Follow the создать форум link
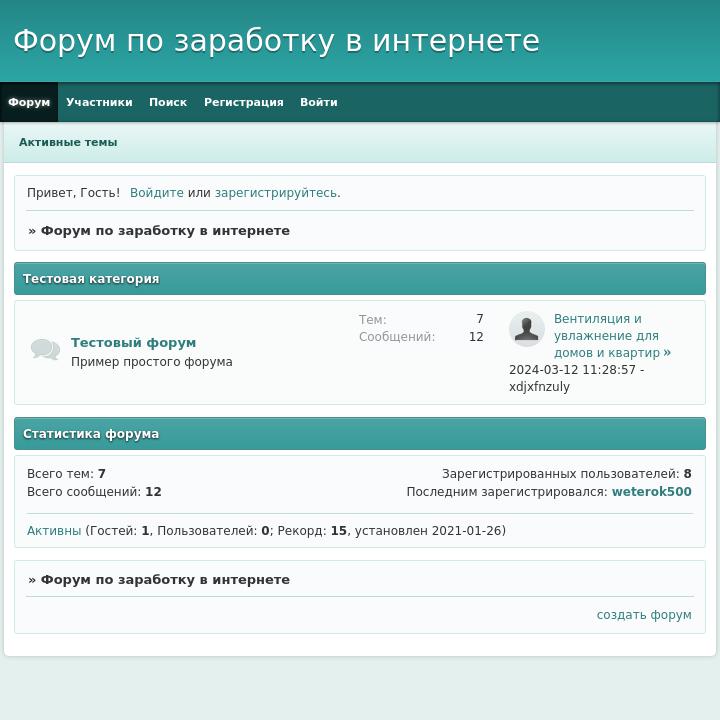The image size is (720, 720). [643, 615]
